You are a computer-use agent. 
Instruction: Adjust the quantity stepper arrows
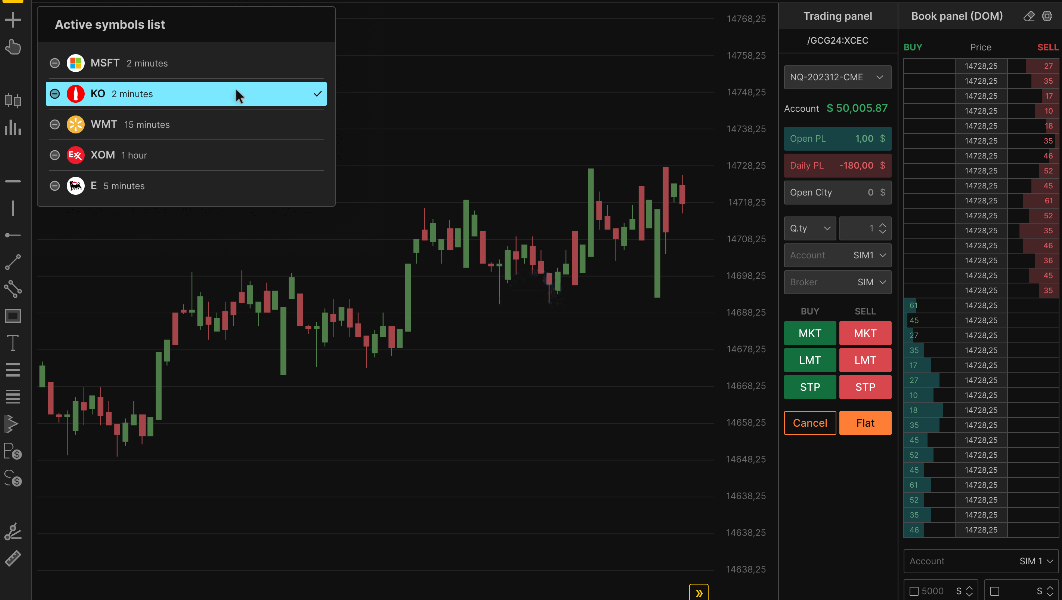click(x=883, y=229)
